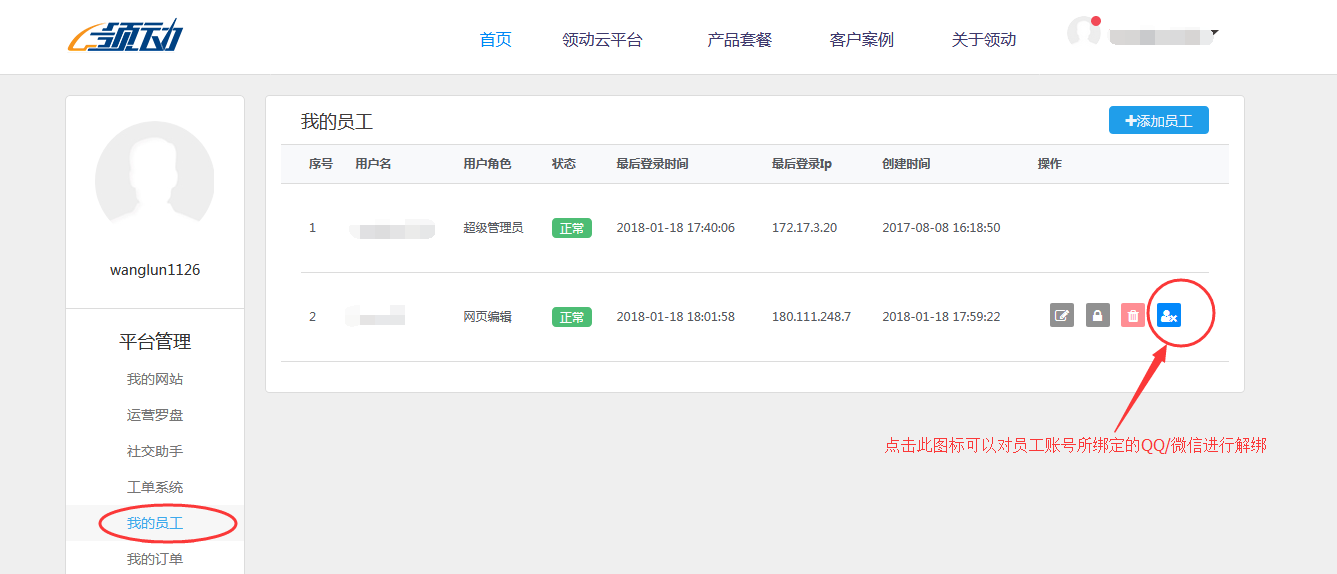Screen dimensions: 1337x574
Task: Open 我的订单 in the sidebar
Action: pyautogui.click(x=155, y=559)
